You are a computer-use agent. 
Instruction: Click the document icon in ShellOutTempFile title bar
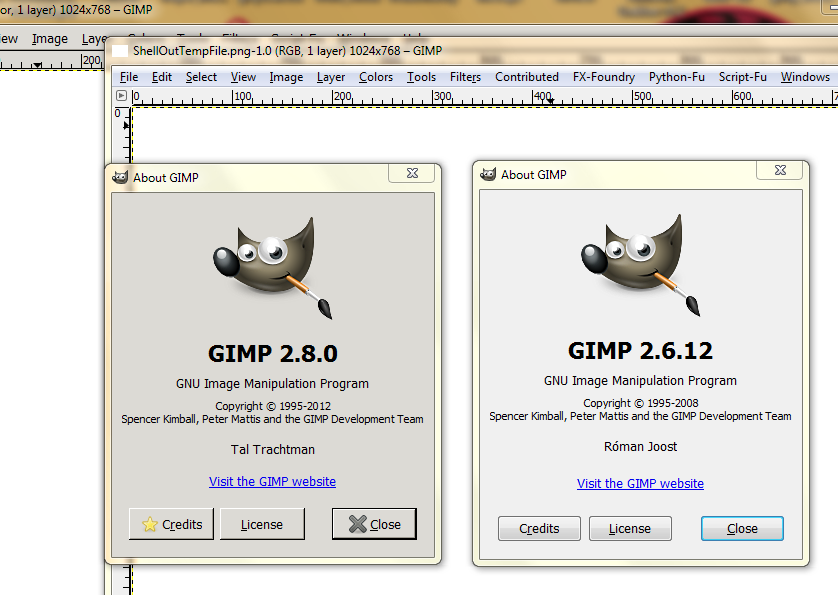click(120, 51)
